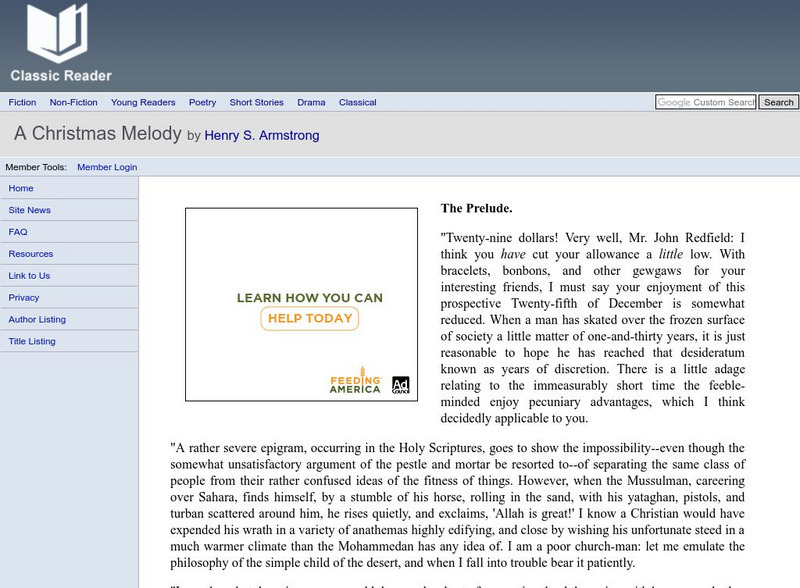800x588 pixels.
Task: Click 'The Prelude.' chapter heading
Action: click(477, 208)
